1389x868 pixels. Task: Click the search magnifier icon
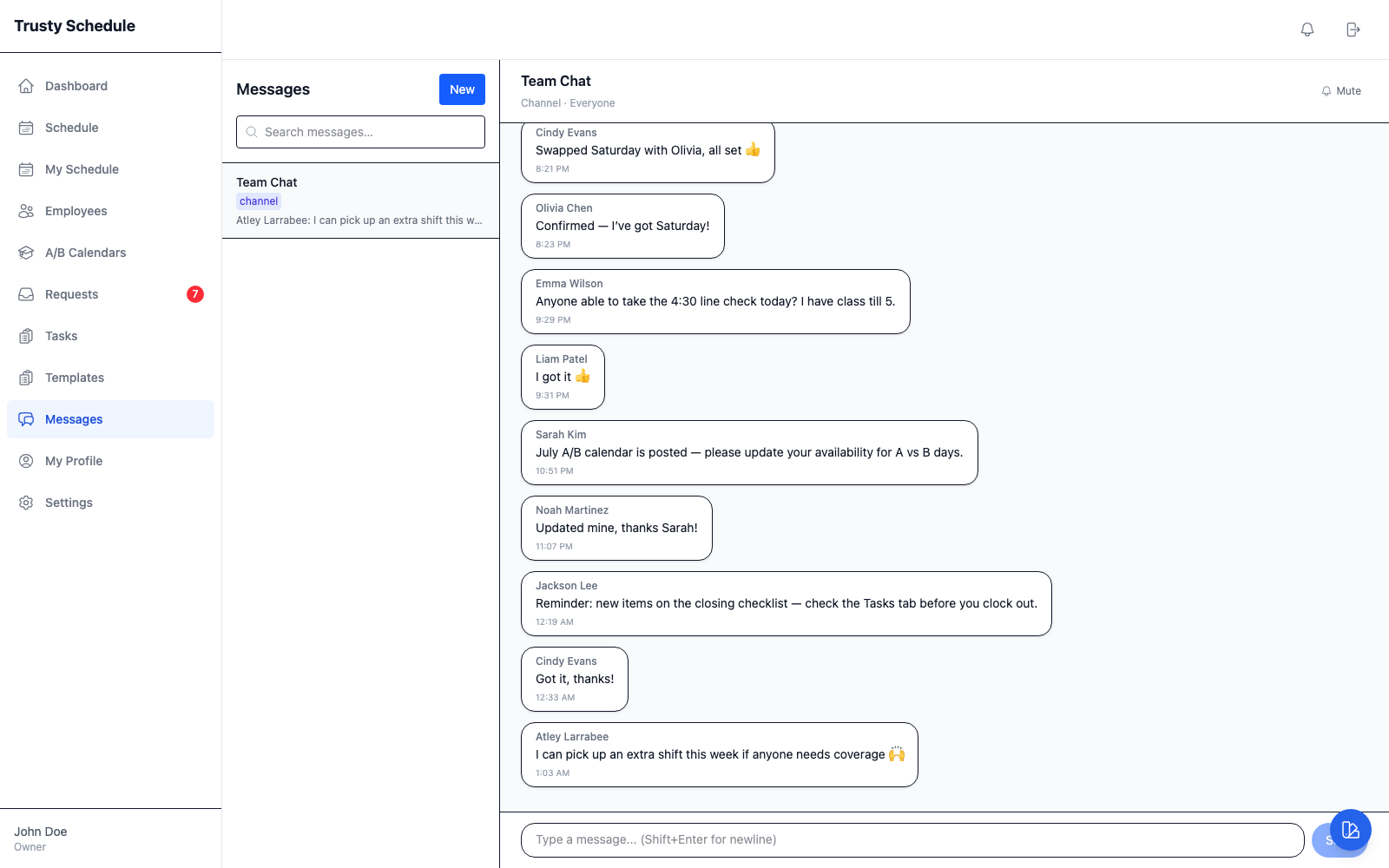click(x=252, y=132)
